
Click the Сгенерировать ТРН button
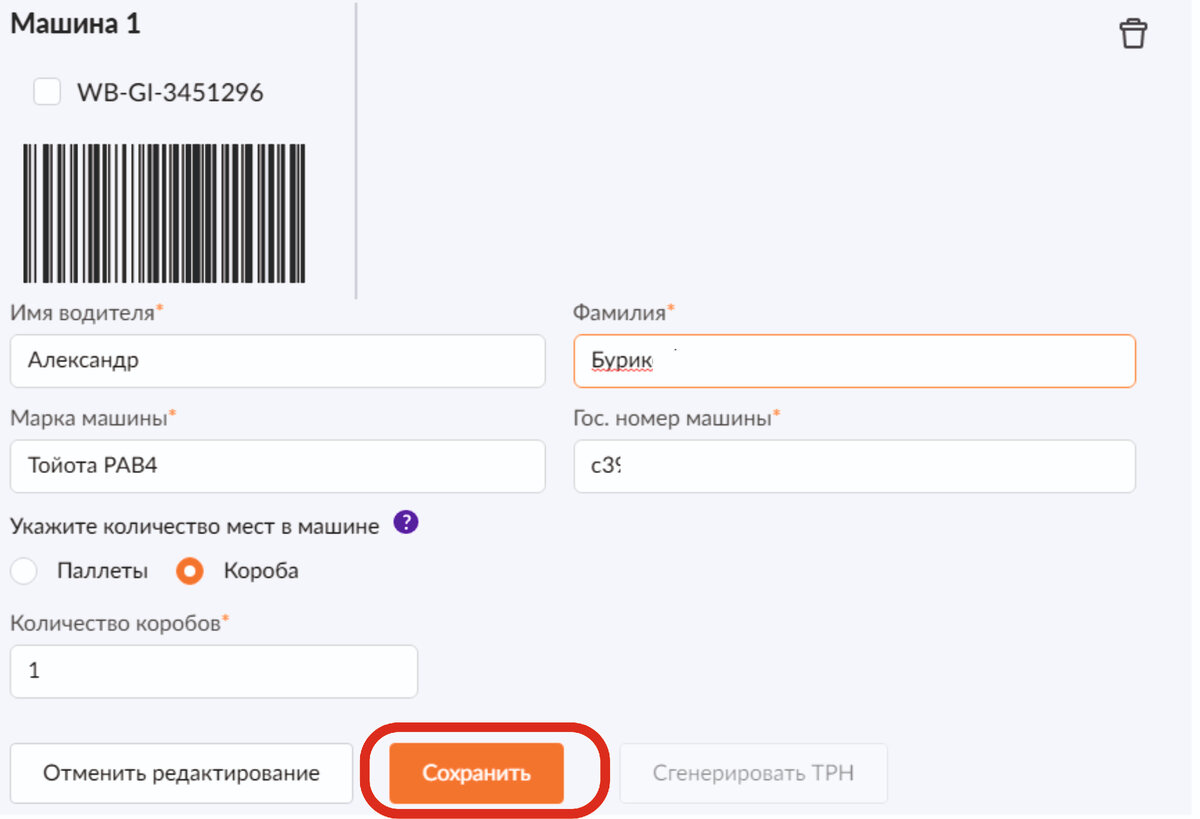tap(753, 773)
